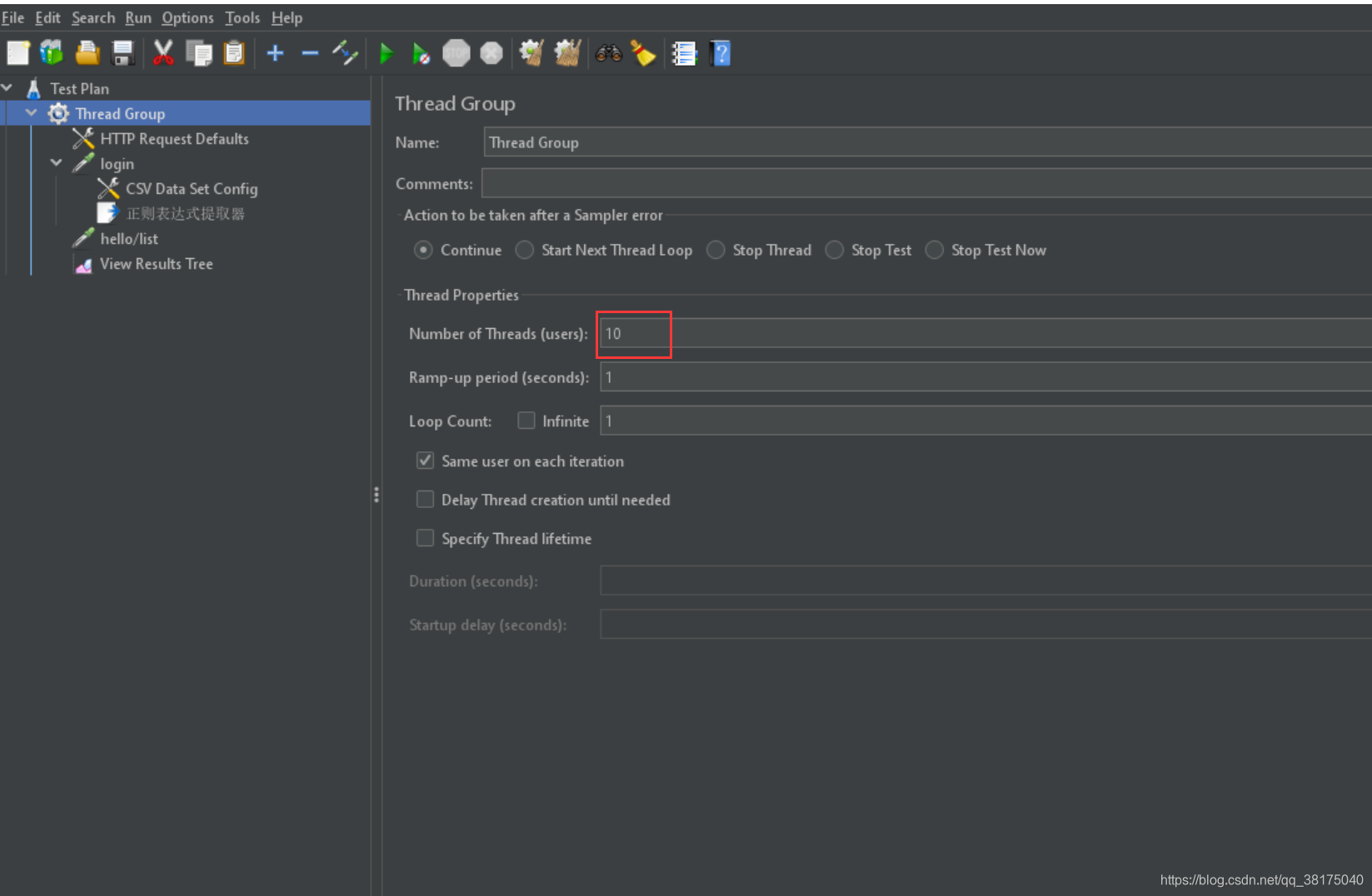1372x896 pixels.
Task: Select HTTP Request Defaults in tree
Action: 174,138
